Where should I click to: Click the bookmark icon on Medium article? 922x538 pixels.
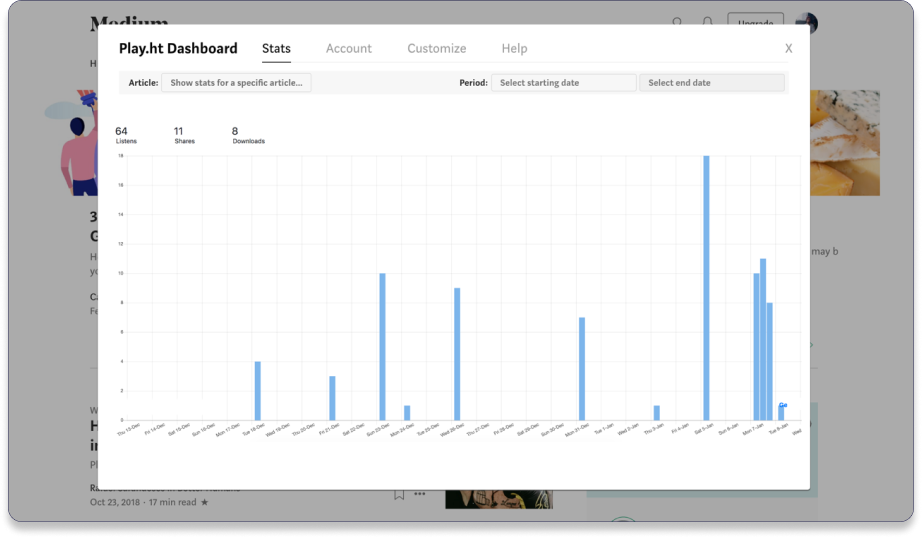399,495
